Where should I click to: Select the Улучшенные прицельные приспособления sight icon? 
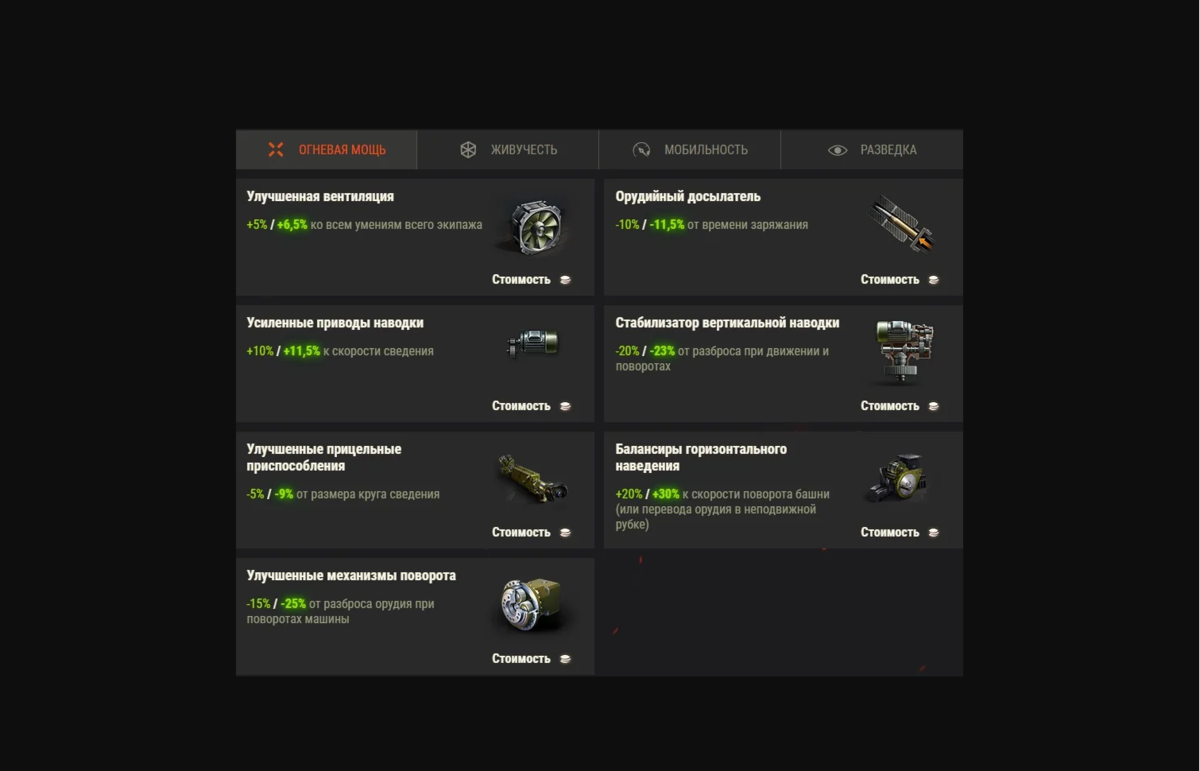pos(532,479)
